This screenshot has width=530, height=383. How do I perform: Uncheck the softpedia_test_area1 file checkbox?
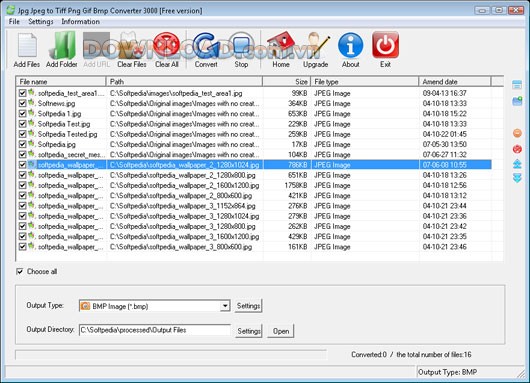click(x=22, y=93)
